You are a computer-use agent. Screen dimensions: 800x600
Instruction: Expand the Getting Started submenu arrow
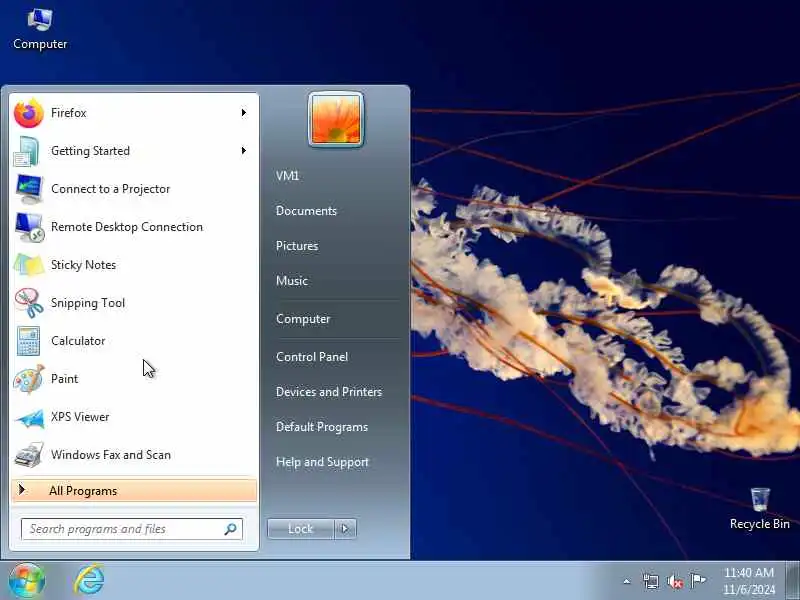pyautogui.click(x=243, y=151)
